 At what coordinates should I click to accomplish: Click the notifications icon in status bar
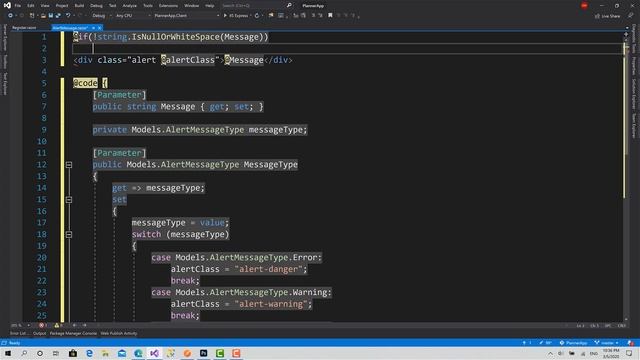pos(631,343)
